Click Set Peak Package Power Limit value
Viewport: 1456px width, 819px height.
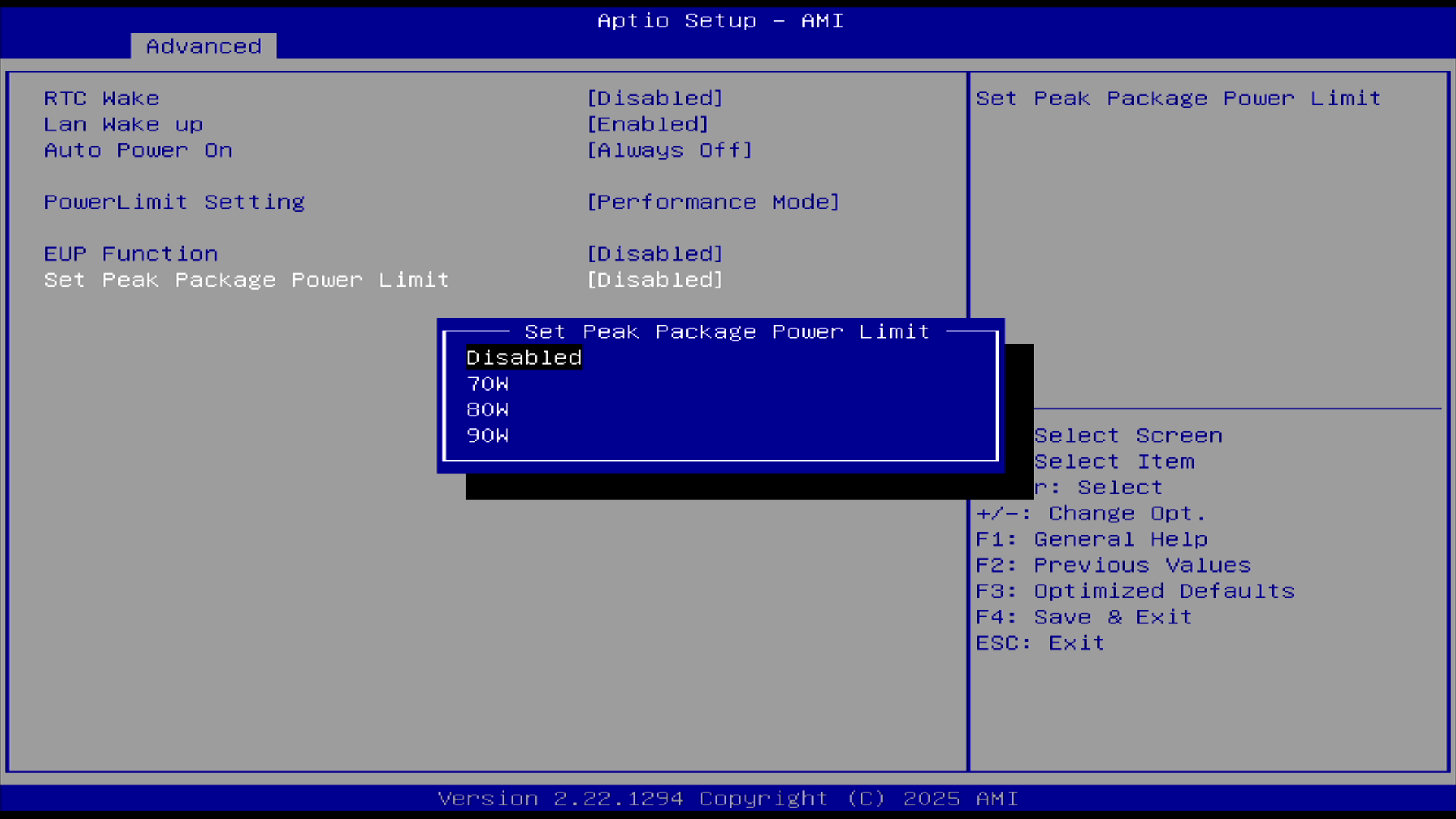[x=655, y=280]
